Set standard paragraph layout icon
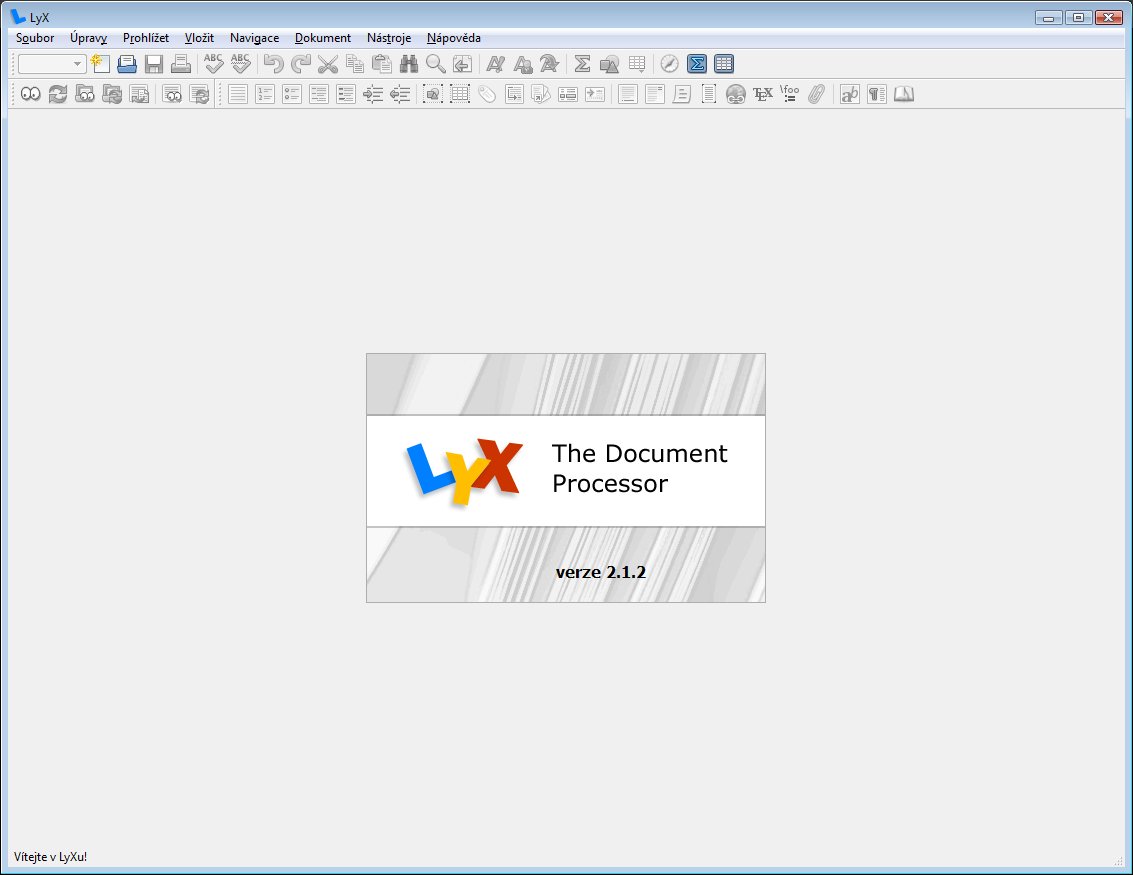The image size is (1133, 875). [x=238, y=94]
